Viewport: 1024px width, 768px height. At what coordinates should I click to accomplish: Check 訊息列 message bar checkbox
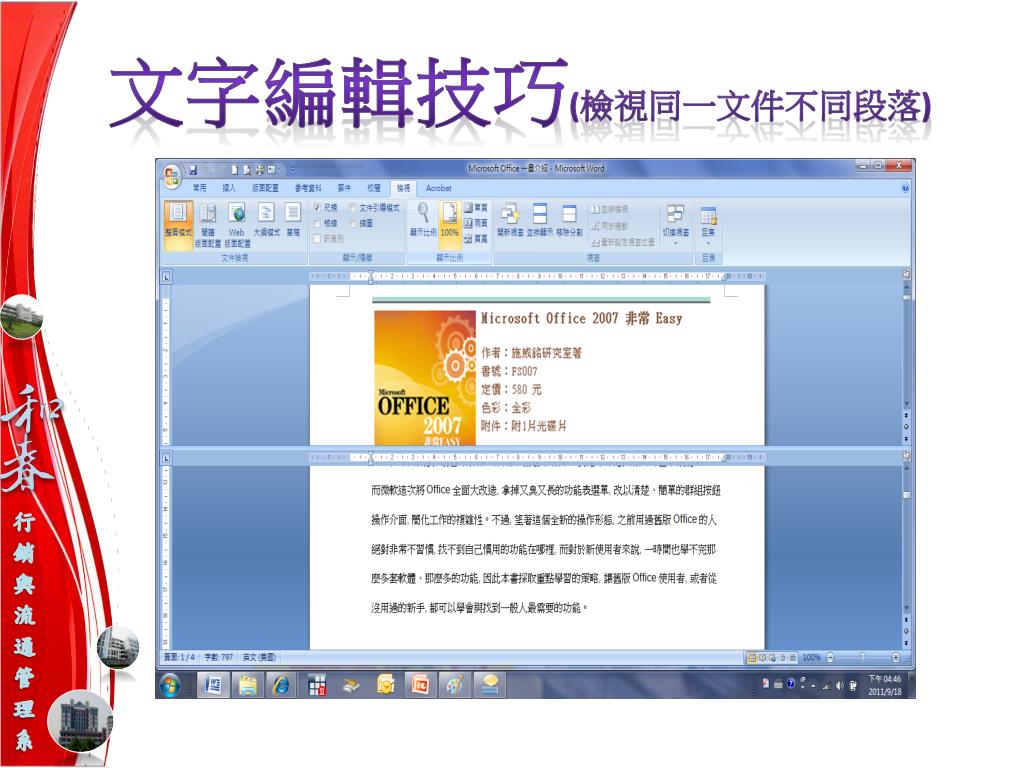317,239
